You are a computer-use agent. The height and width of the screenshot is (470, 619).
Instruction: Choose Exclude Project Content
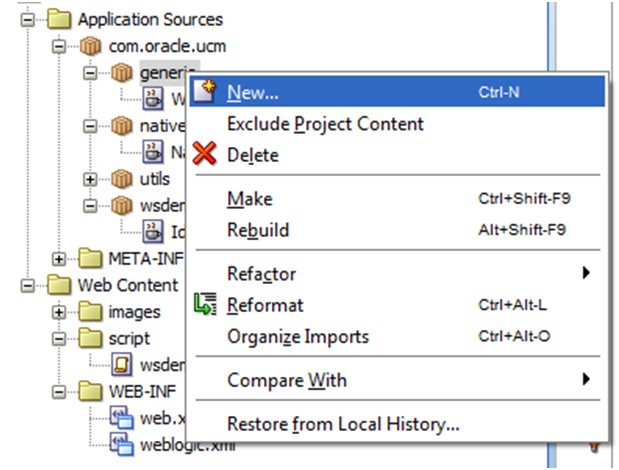click(x=326, y=124)
